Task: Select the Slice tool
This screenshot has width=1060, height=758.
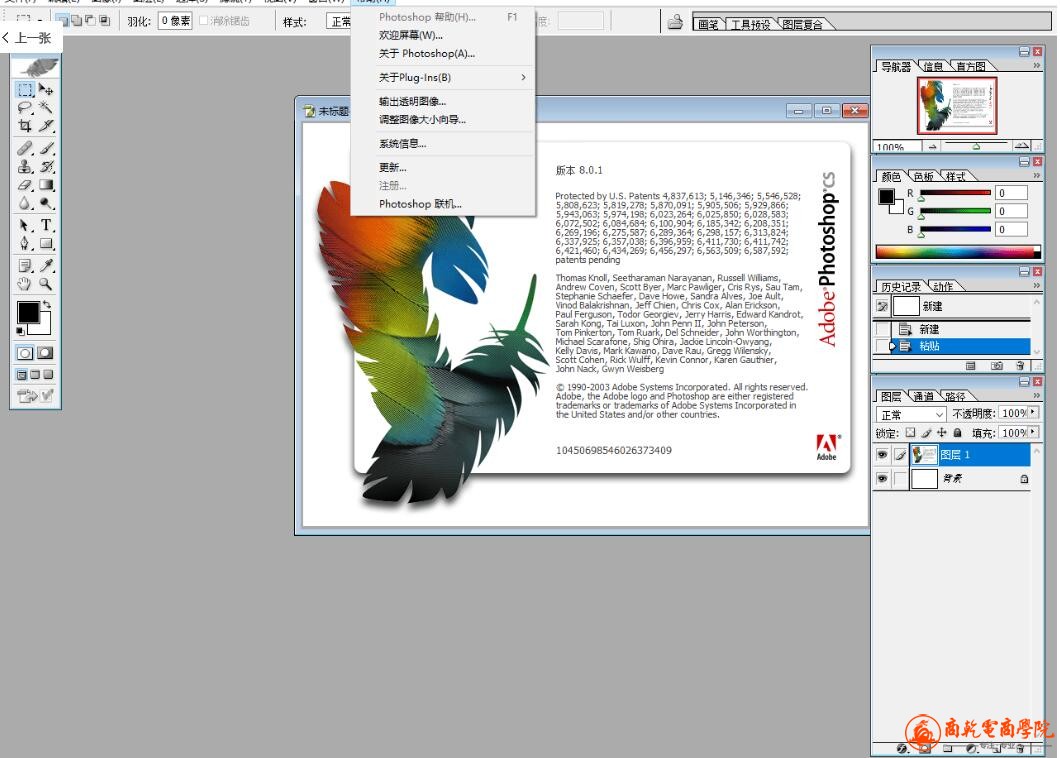Action: click(46, 126)
